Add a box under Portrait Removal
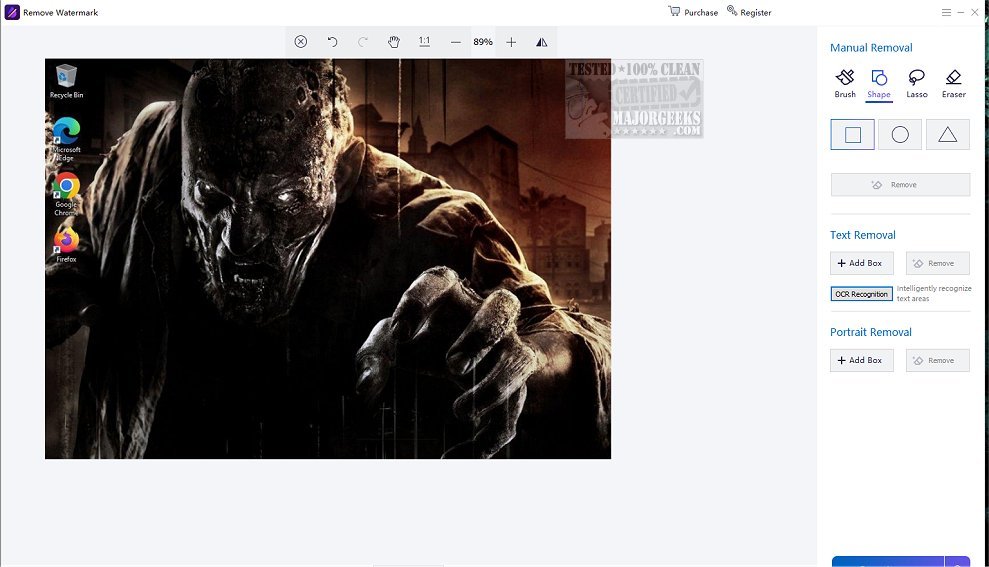 click(x=862, y=360)
